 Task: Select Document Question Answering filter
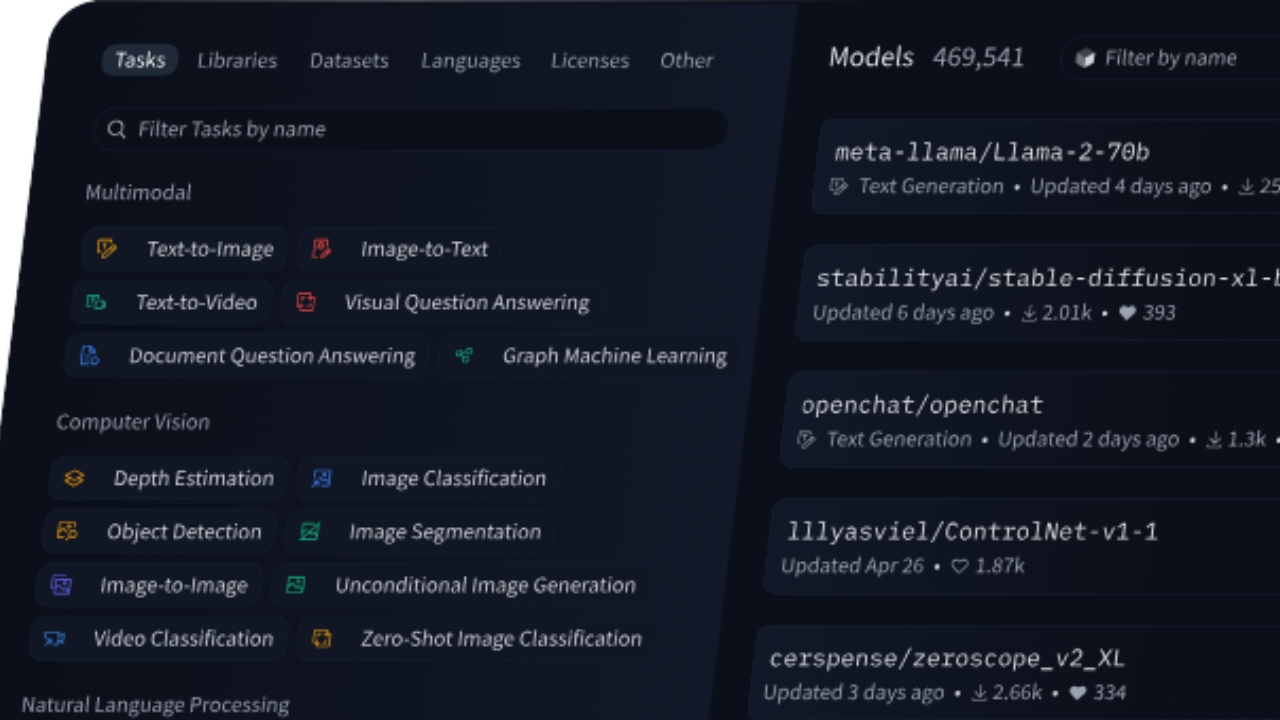coord(248,356)
